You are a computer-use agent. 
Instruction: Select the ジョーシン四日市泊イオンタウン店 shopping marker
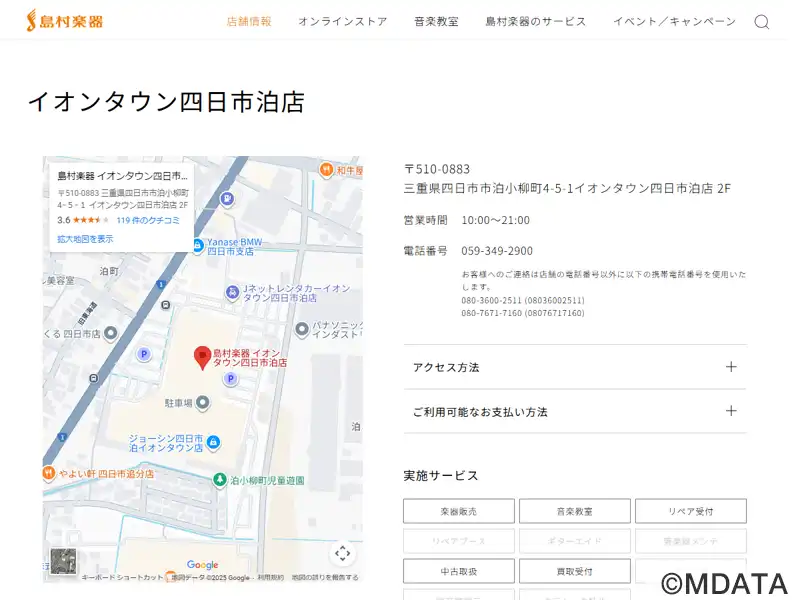(x=214, y=442)
